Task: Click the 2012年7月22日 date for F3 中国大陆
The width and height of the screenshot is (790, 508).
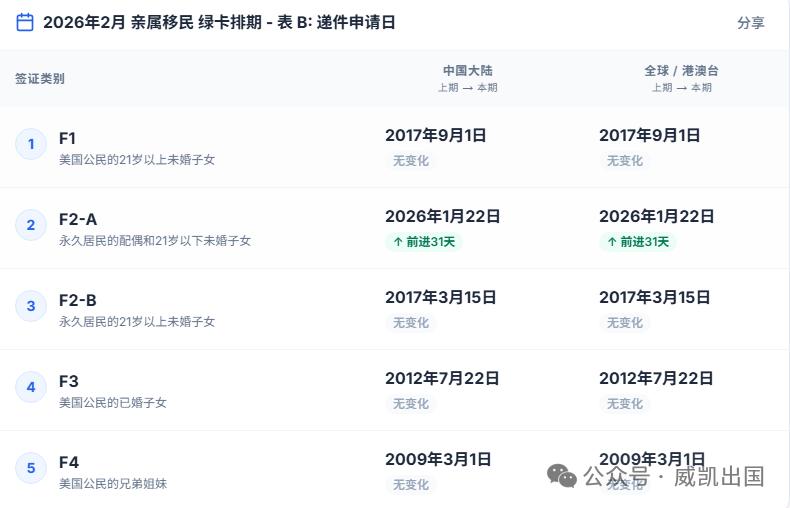Action: click(x=442, y=378)
